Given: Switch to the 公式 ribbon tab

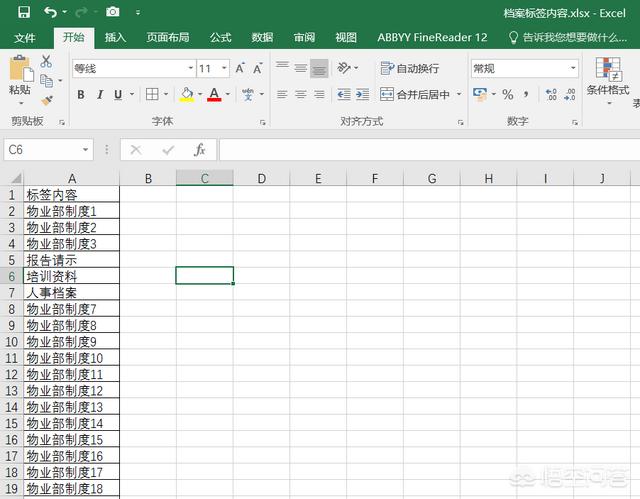Looking at the screenshot, I should (x=220, y=37).
